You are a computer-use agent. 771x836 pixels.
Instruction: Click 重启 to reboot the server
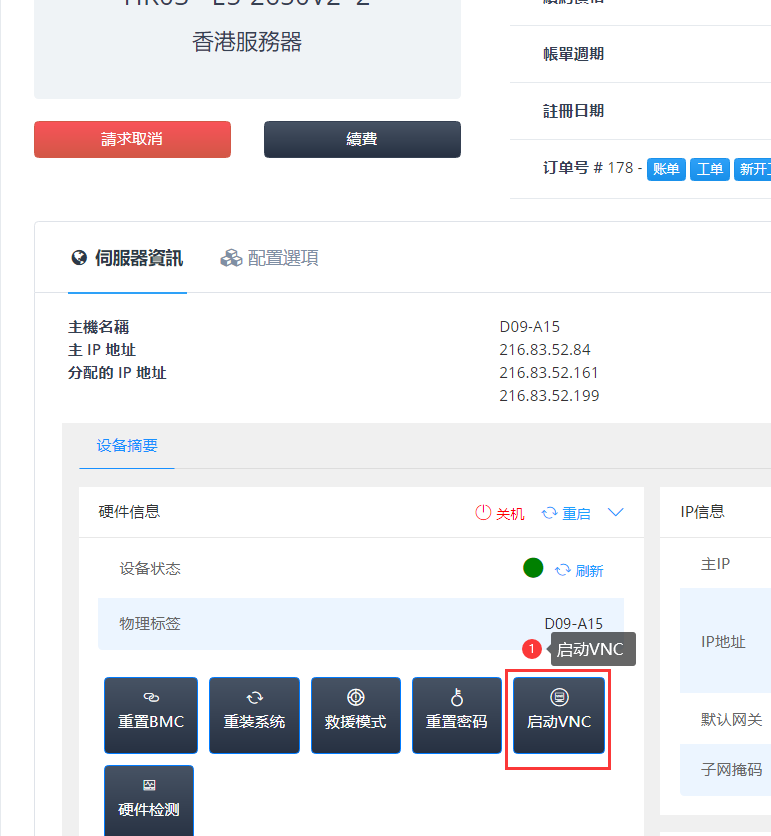tap(566, 513)
